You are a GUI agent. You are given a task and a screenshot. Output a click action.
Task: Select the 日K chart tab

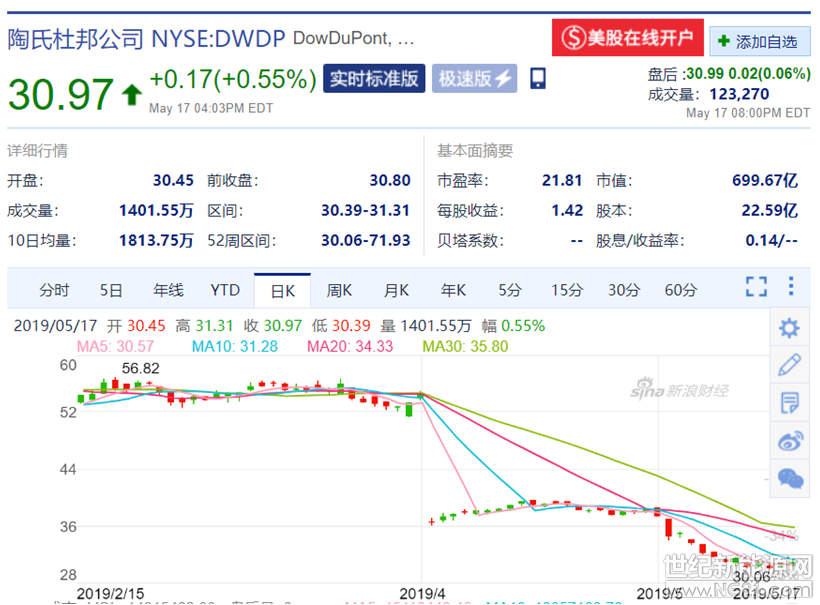point(282,291)
